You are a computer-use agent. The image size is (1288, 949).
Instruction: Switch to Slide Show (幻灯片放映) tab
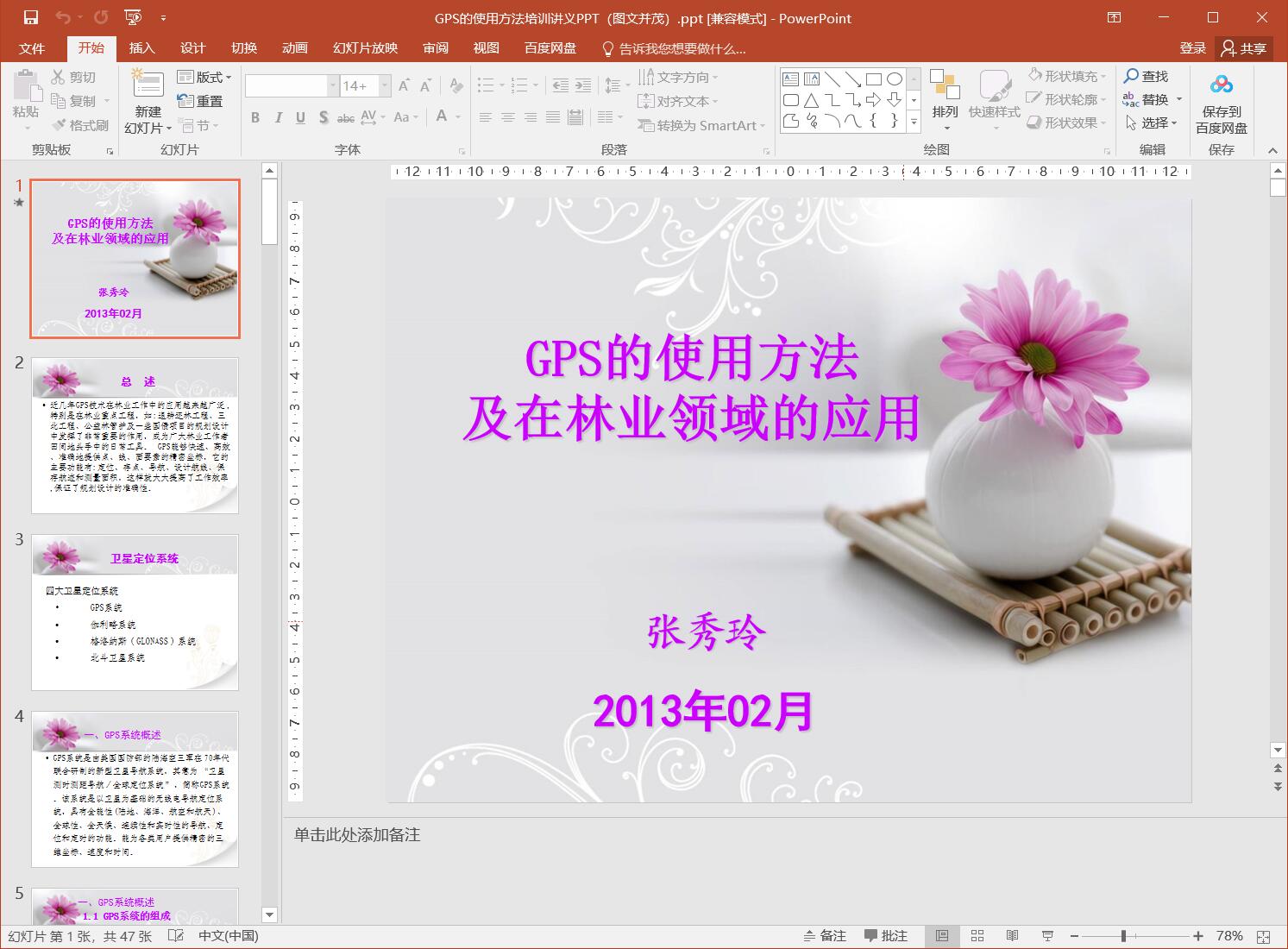pos(365,48)
